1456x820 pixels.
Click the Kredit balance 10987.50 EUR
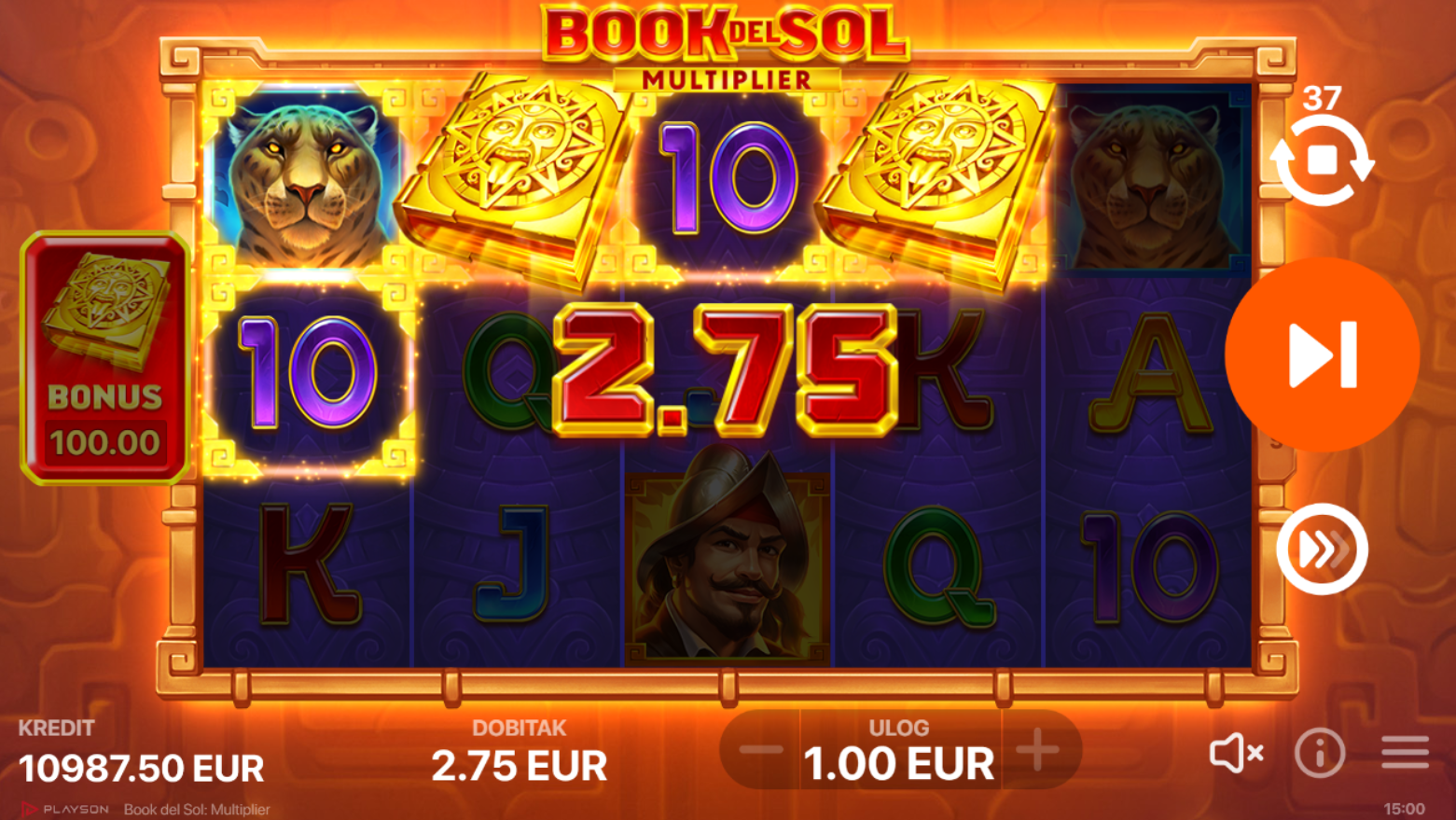pyautogui.click(x=141, y=769)
